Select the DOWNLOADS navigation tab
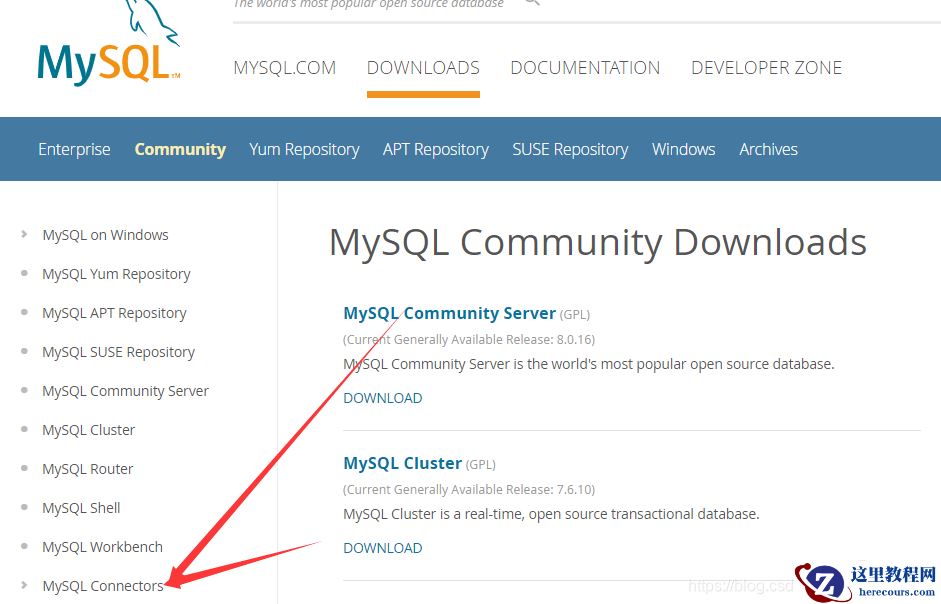The height and width of the screenshot is (604, 941). (423, 67)
